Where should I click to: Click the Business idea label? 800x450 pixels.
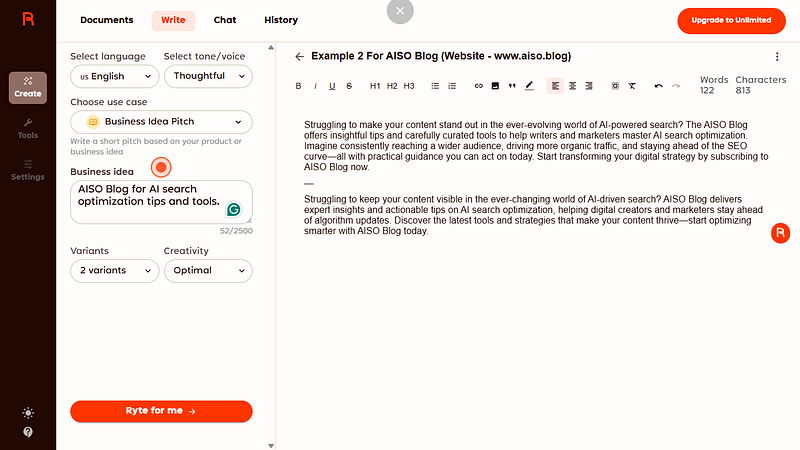coord(102,171)
